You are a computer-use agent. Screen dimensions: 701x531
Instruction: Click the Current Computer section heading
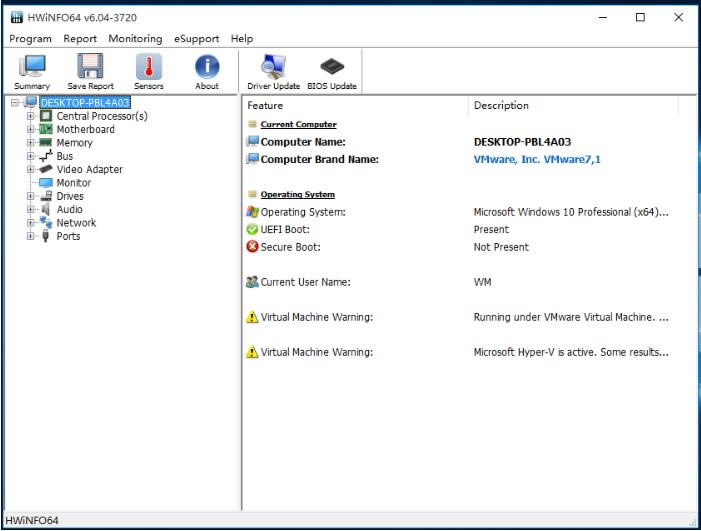[x=299, y=124]
